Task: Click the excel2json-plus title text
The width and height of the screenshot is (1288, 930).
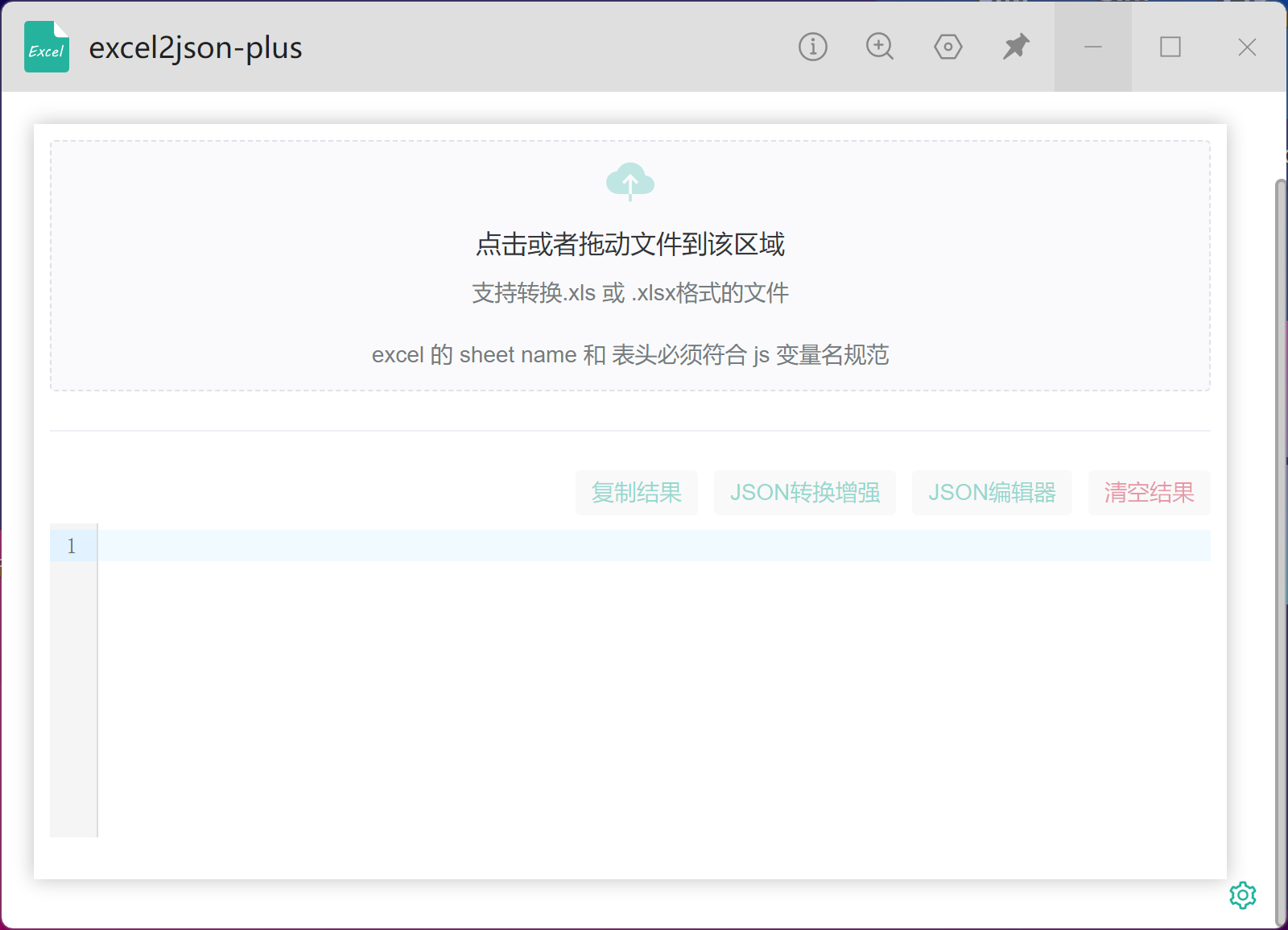Action: click(x=196, y=48)
